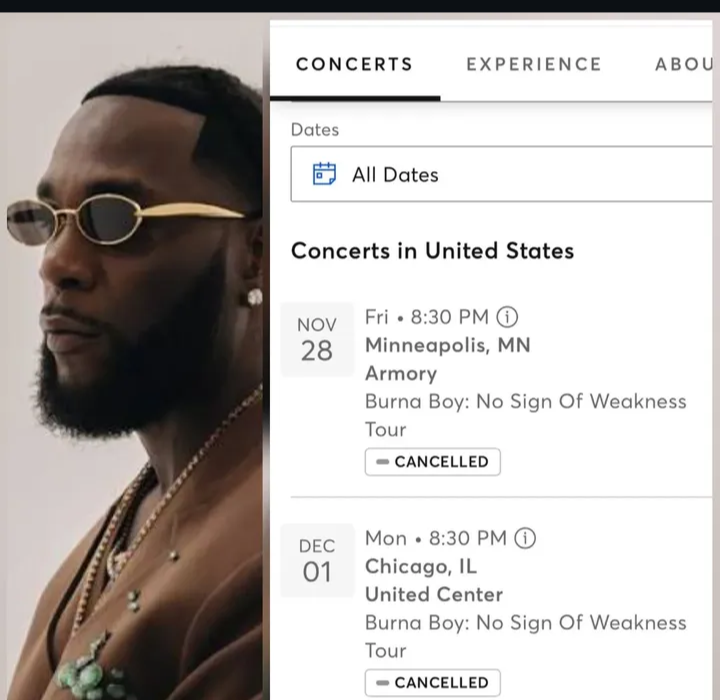Screen dimensions: 720x700
Task: Click info icon next to Fri 8:30 PM
Action: pos(508,317)
